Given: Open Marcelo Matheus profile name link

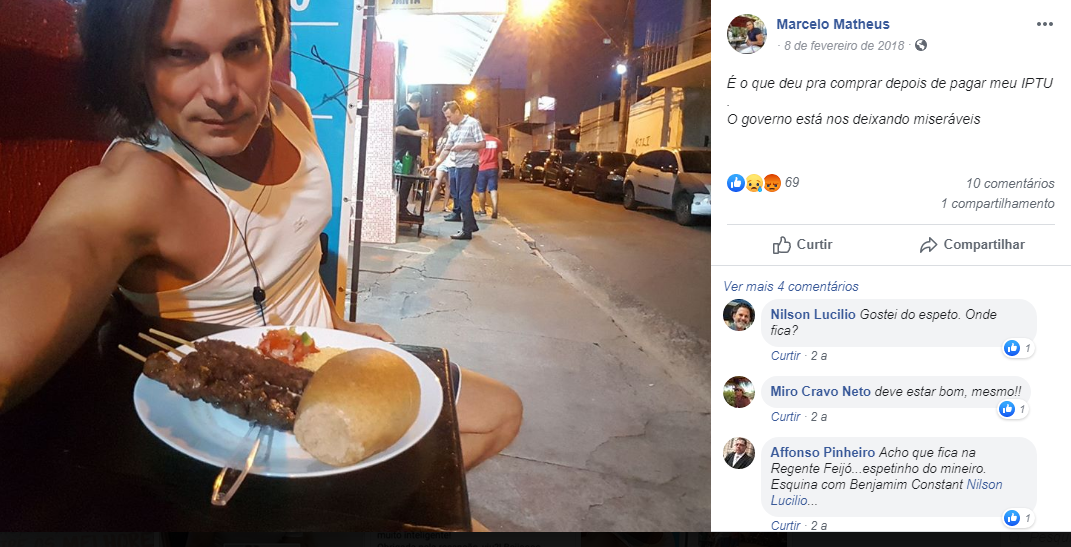Looking at the screenshot, I should pyautogui.click(x=833, y=24).
